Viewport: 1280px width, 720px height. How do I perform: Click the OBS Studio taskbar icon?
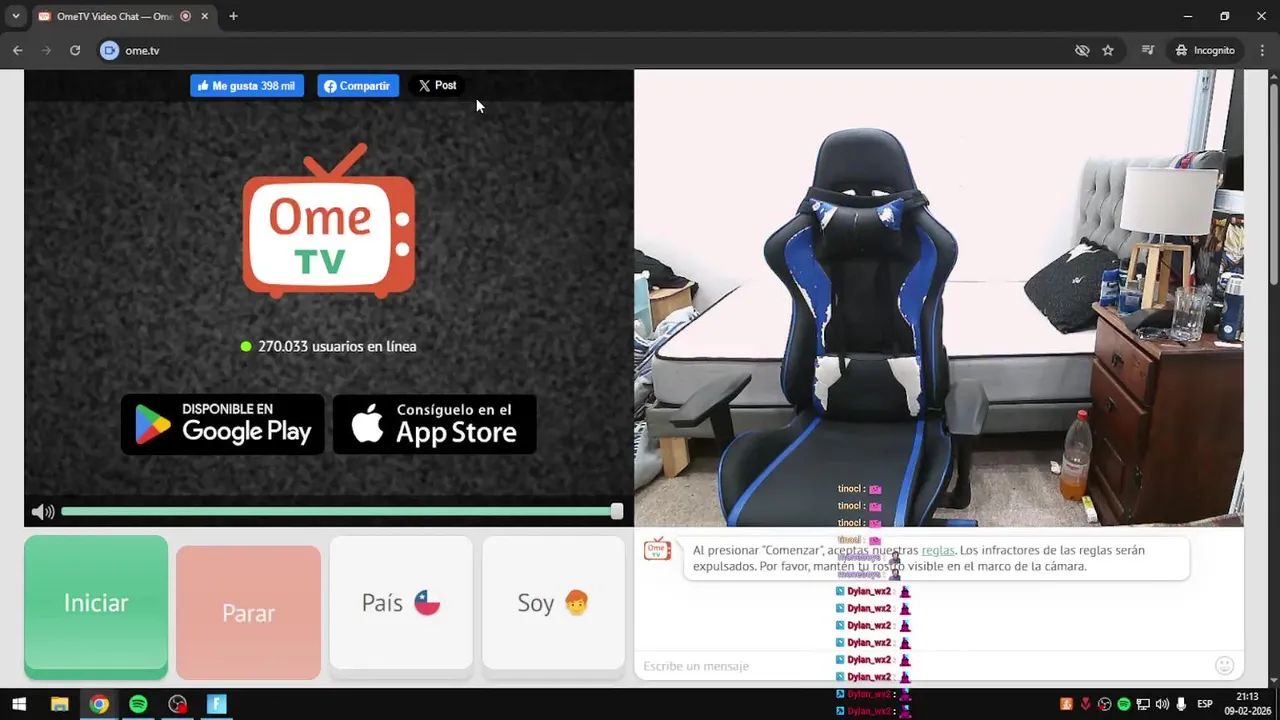click(178, 704)
